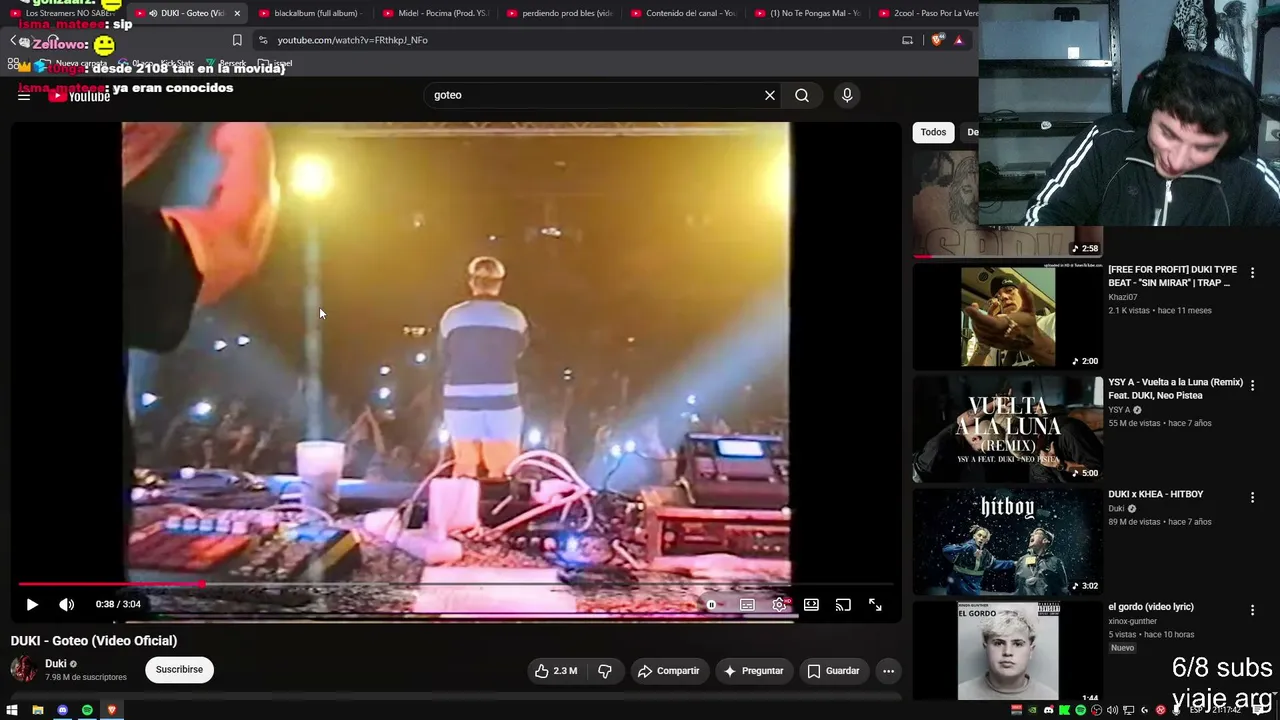Open Spotify from the taskbar

coord(87,710)
